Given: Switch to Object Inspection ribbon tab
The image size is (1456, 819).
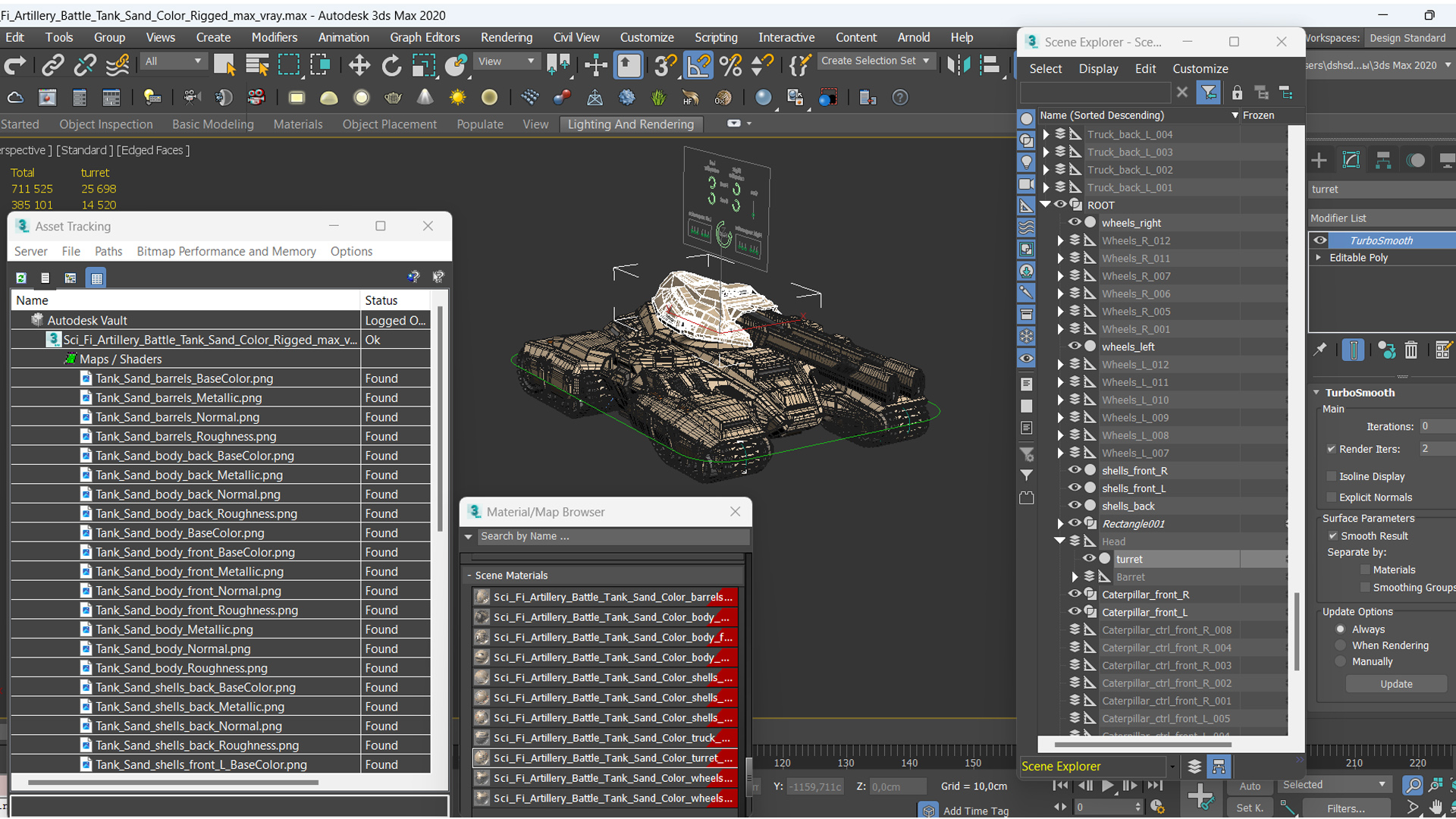Looking at the screenshot, I should [x=105, y=124].
